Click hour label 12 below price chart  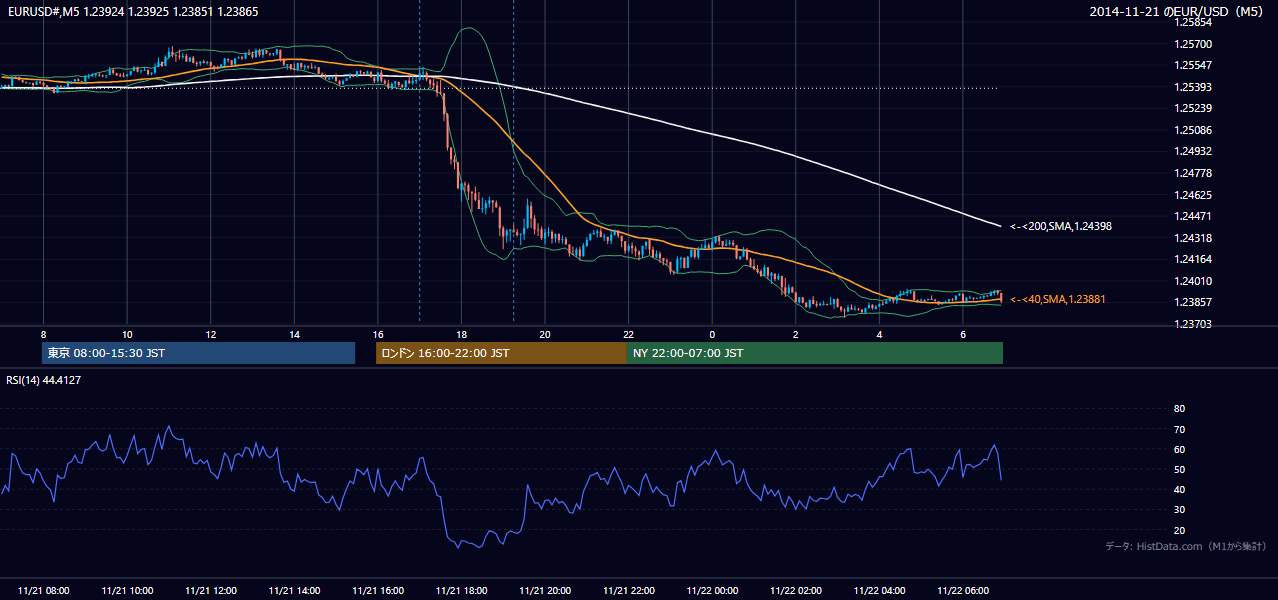[x=211, y=334]
